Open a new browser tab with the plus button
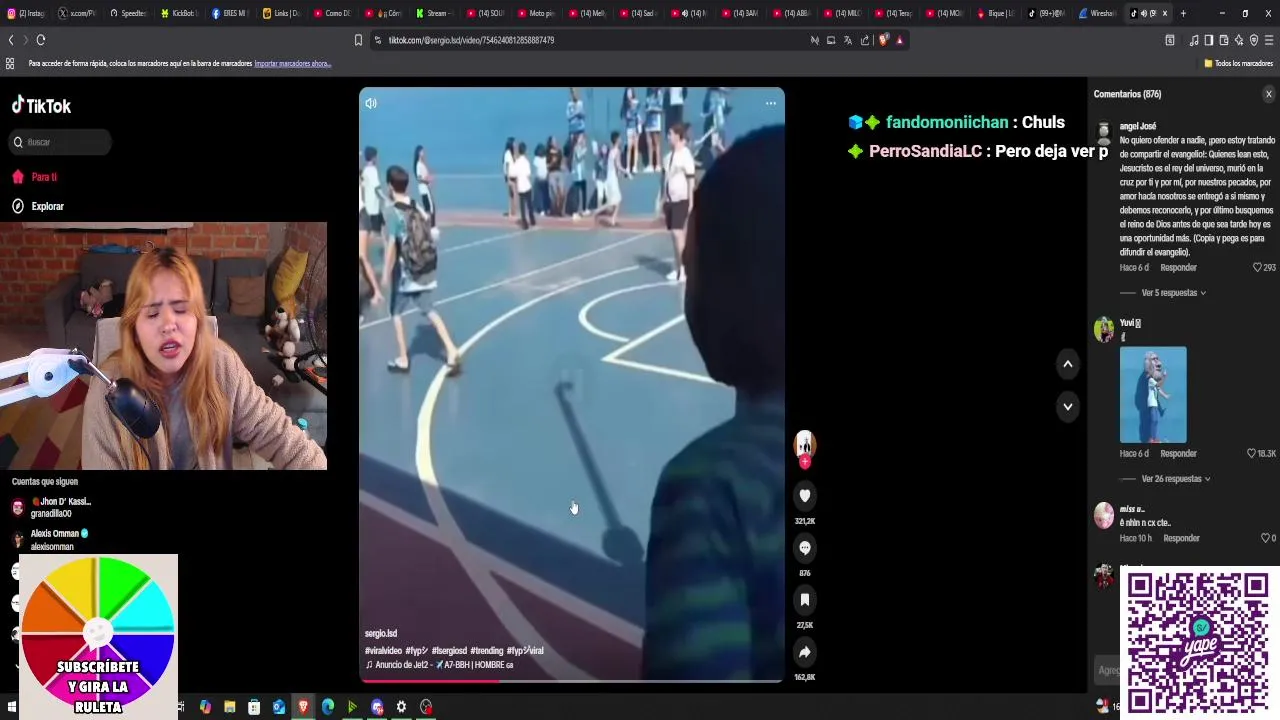 1183,13
